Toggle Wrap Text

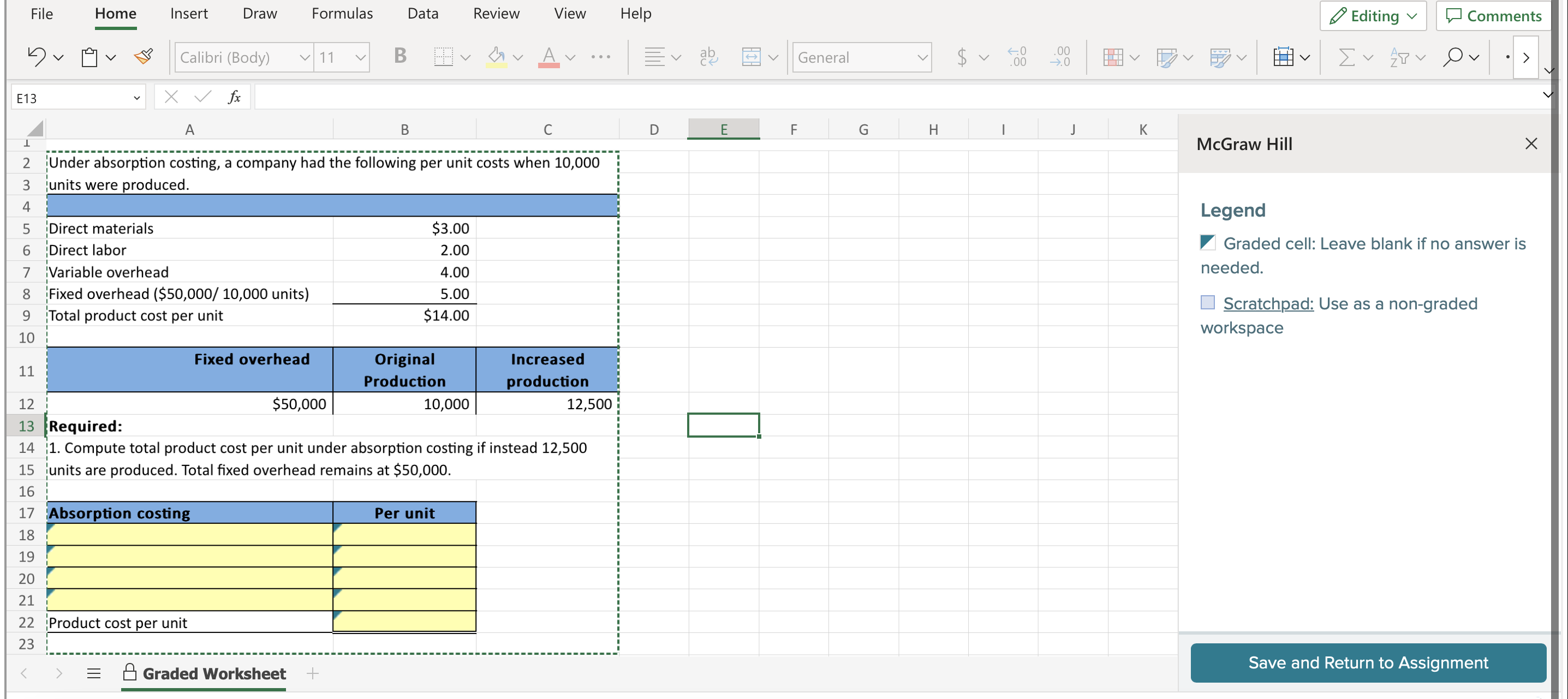point(708,57)
